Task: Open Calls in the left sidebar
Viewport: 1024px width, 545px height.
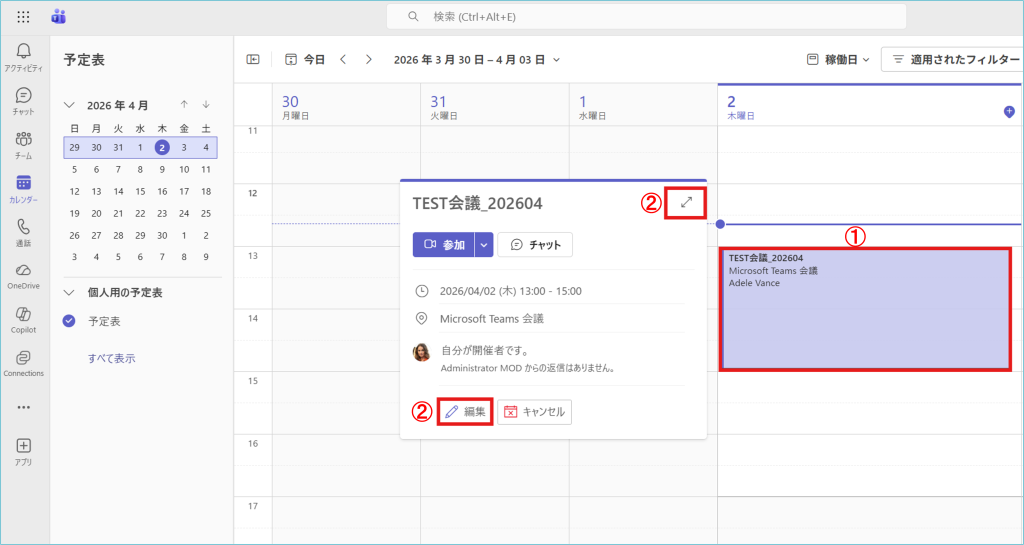Action: (x=24, y=231)
